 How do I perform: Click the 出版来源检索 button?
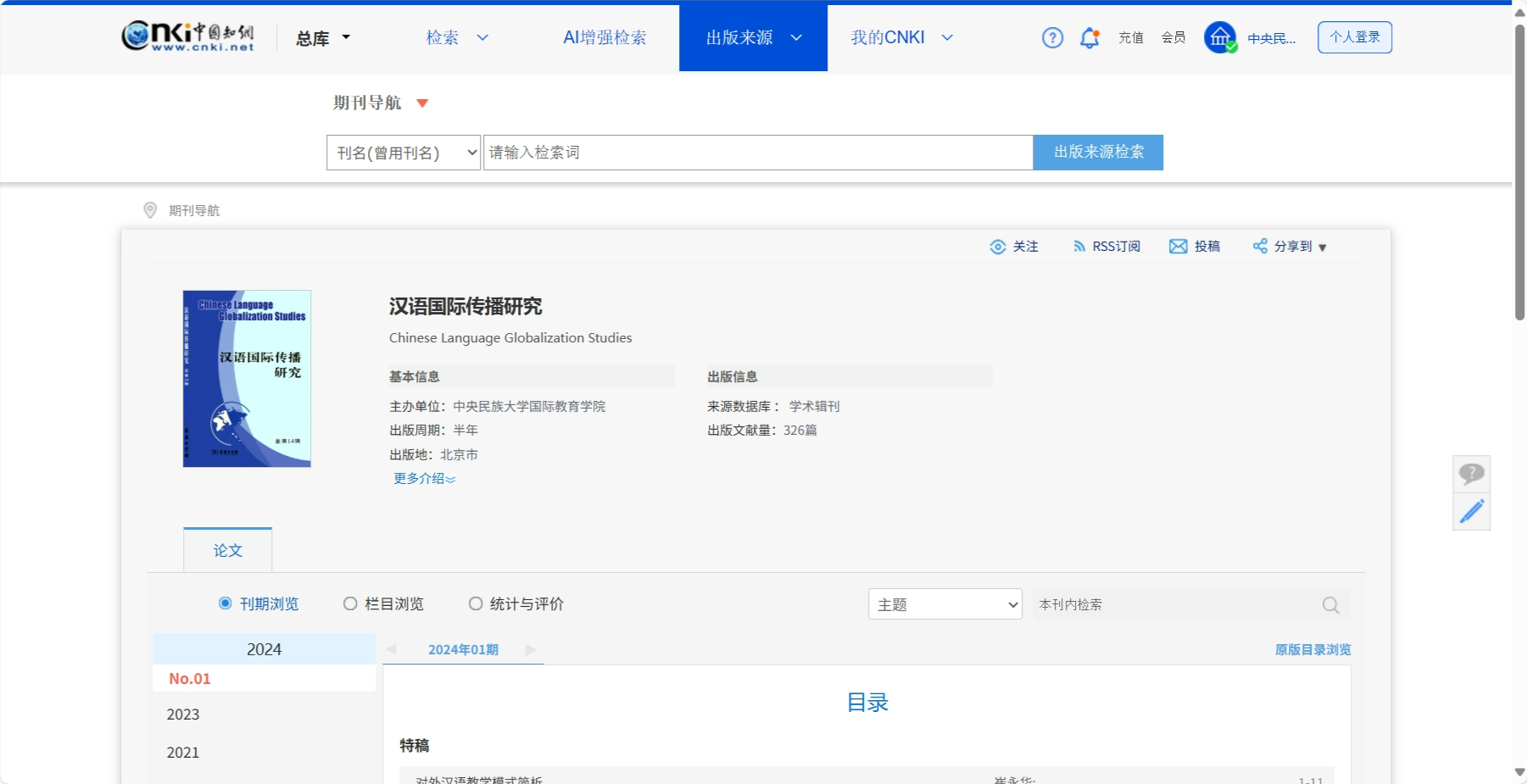[1098, 153]
